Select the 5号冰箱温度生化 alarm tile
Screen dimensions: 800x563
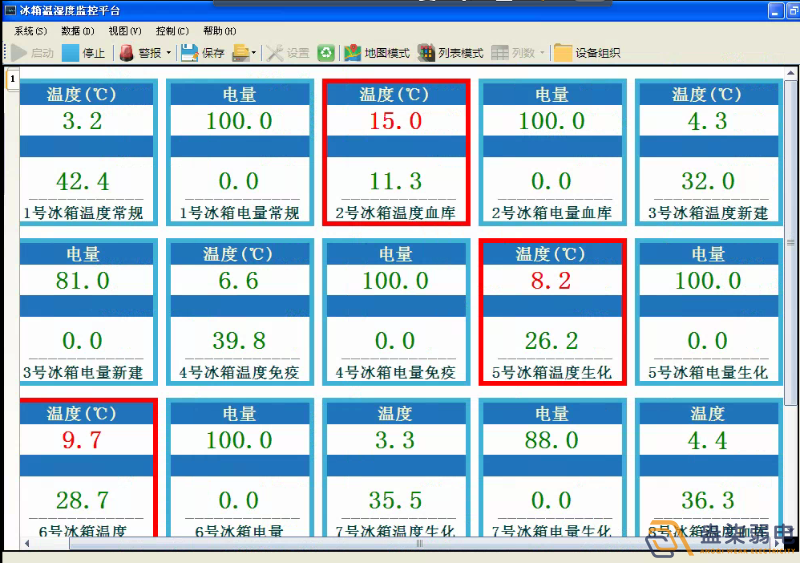point(552,311)
